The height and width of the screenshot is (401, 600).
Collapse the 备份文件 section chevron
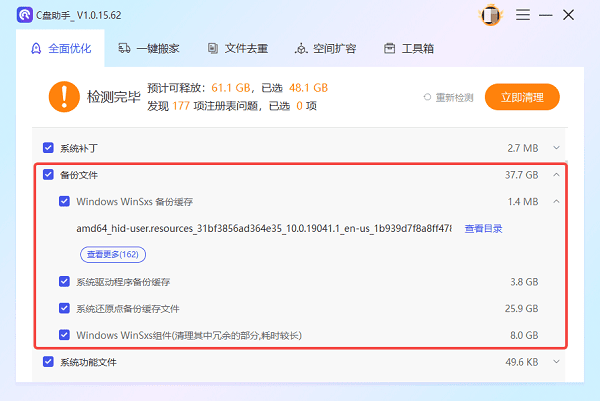[556, 175]
